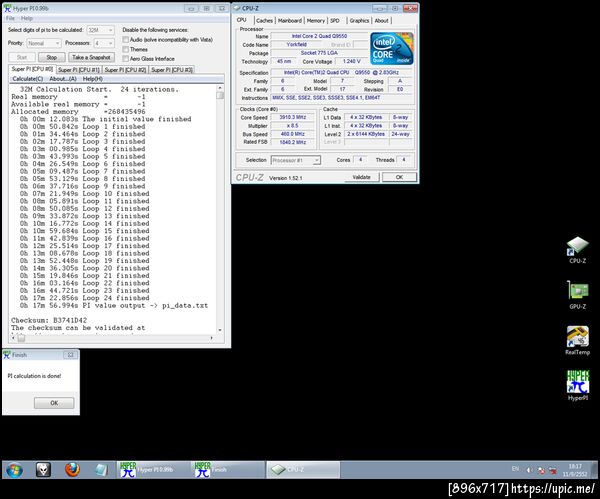This screenshot has width=600, height=499.
Task: Open the Processors count dropdown
Action: (x=104, y=43)
